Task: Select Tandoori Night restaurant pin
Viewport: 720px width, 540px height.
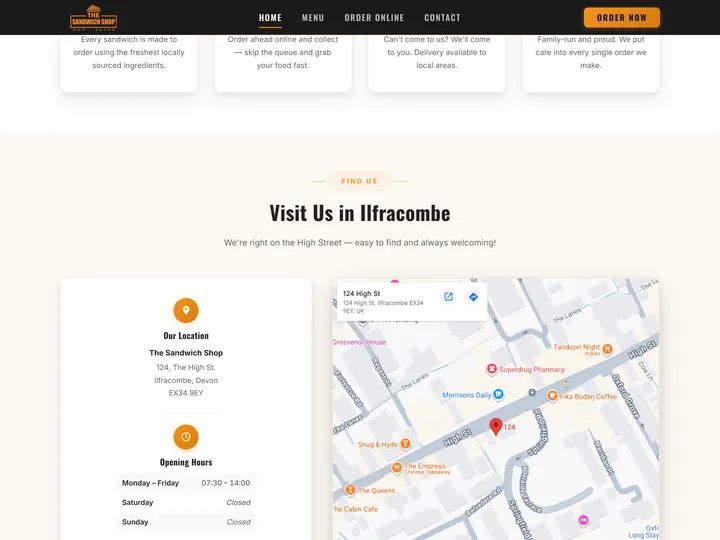Action: (x=608, y=349)
